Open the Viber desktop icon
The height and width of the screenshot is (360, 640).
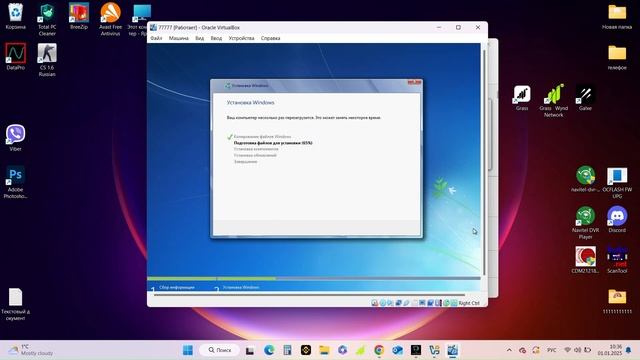click(x=16, y=138)
